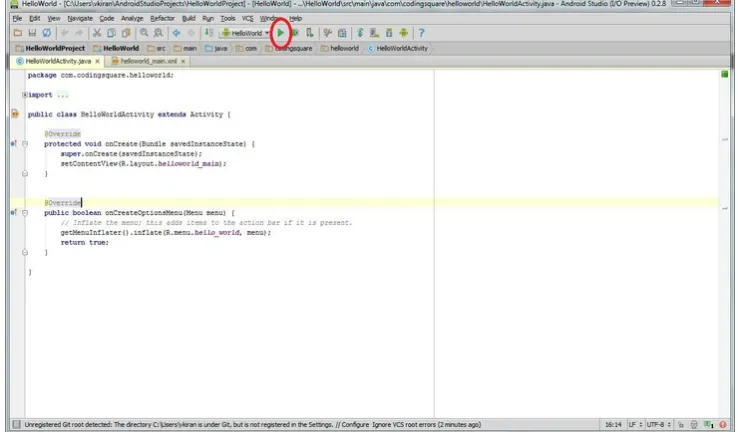The width and height of the screenshot is (738, 432).
Task: Click the override gutter marker beside onCreate
Action: pos(14,144)
